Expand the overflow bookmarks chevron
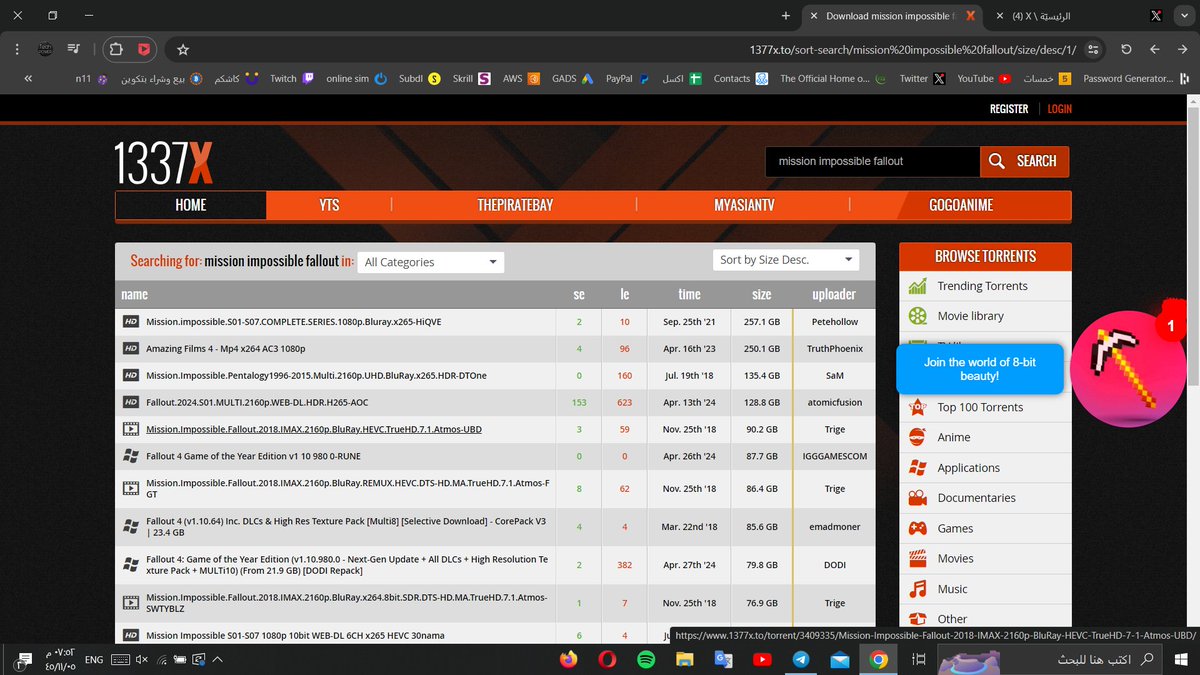This screenshot has height=675, width=1200. tap(28, 78)
